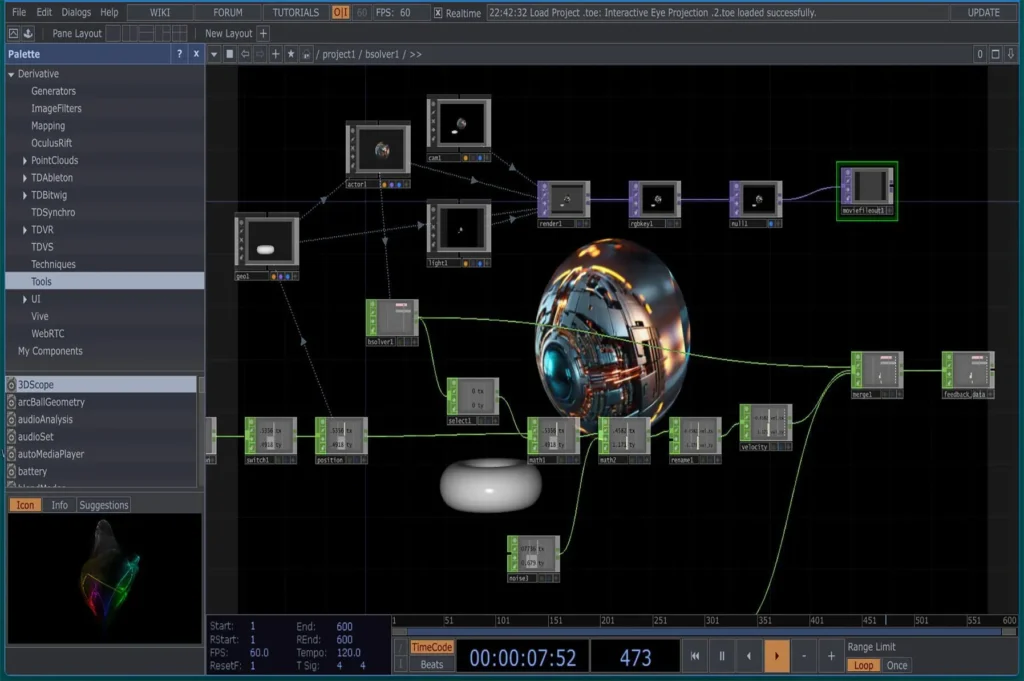Add a new layout with plus icon
Viewport: 1024px width, 681px height.
[264, 33]
